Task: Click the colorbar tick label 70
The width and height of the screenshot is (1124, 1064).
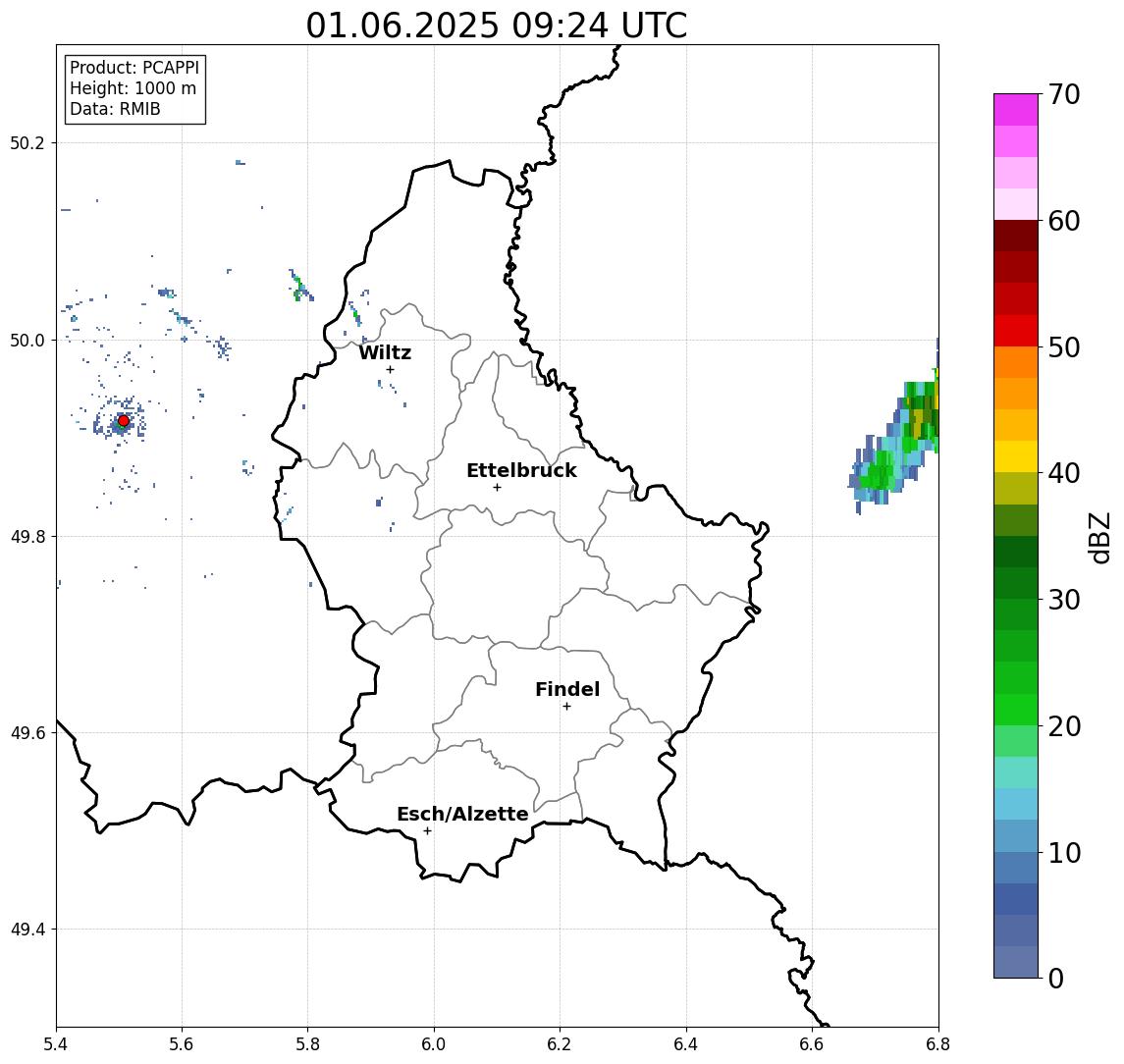Action: pyautogui.click(x=1064, y=94)
